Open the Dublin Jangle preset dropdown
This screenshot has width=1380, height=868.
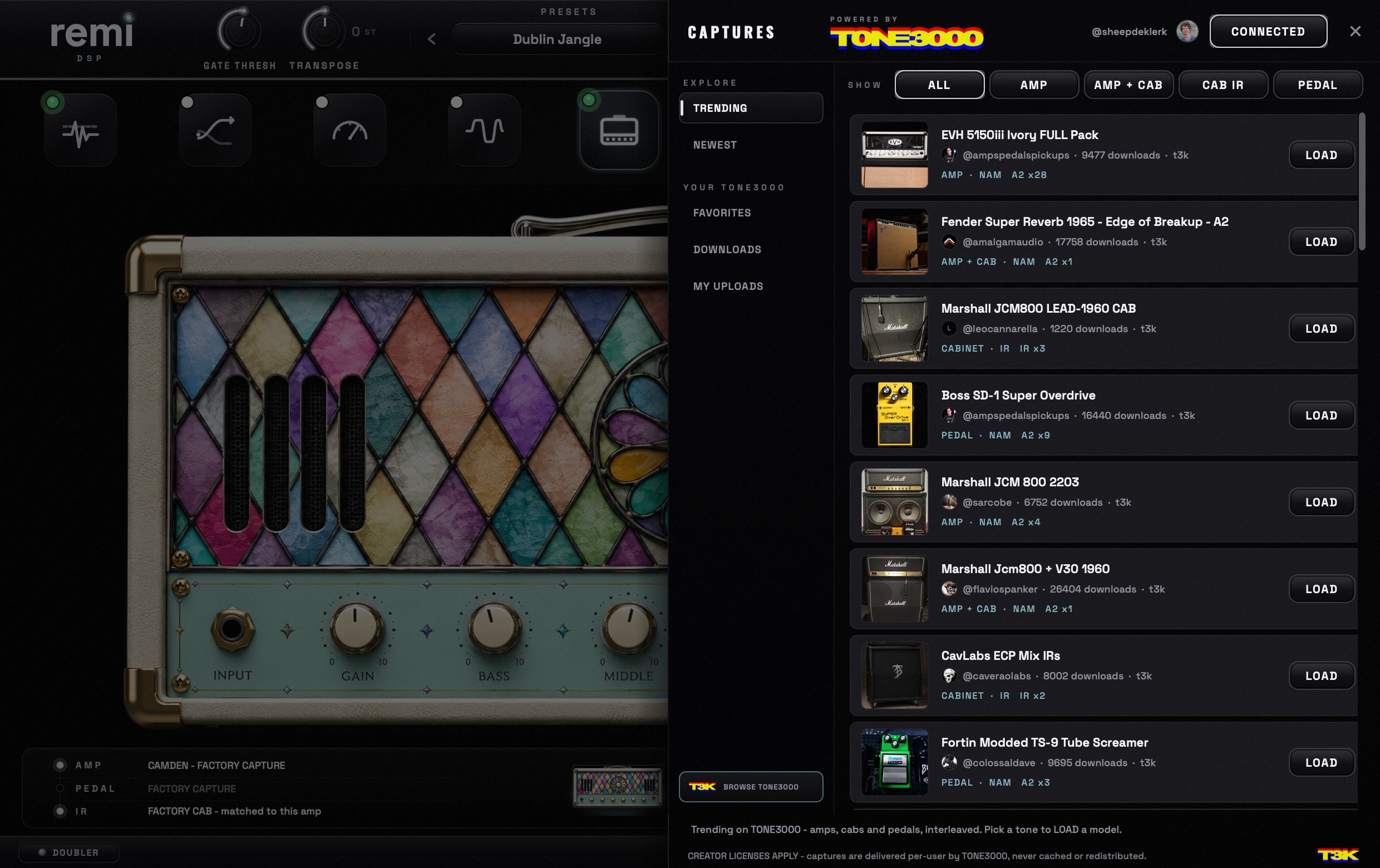click(557, 39)
